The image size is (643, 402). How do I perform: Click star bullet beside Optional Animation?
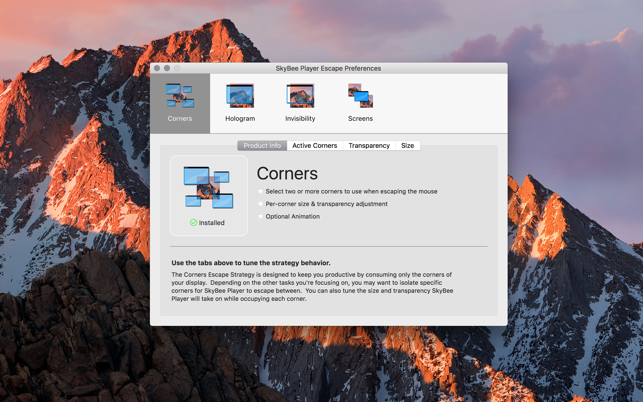[260, 216]
